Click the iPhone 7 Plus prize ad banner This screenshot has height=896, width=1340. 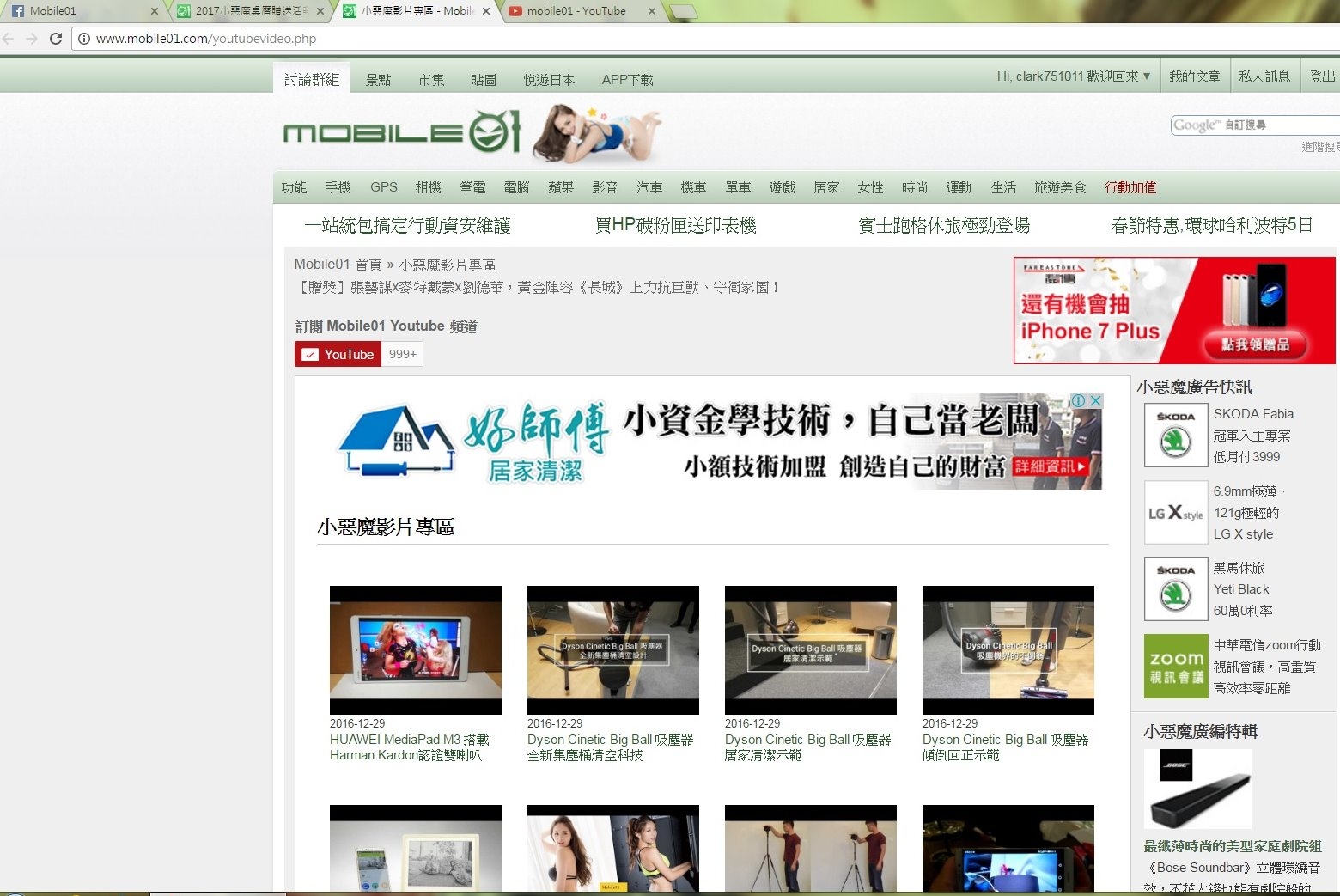[1174, 310]
